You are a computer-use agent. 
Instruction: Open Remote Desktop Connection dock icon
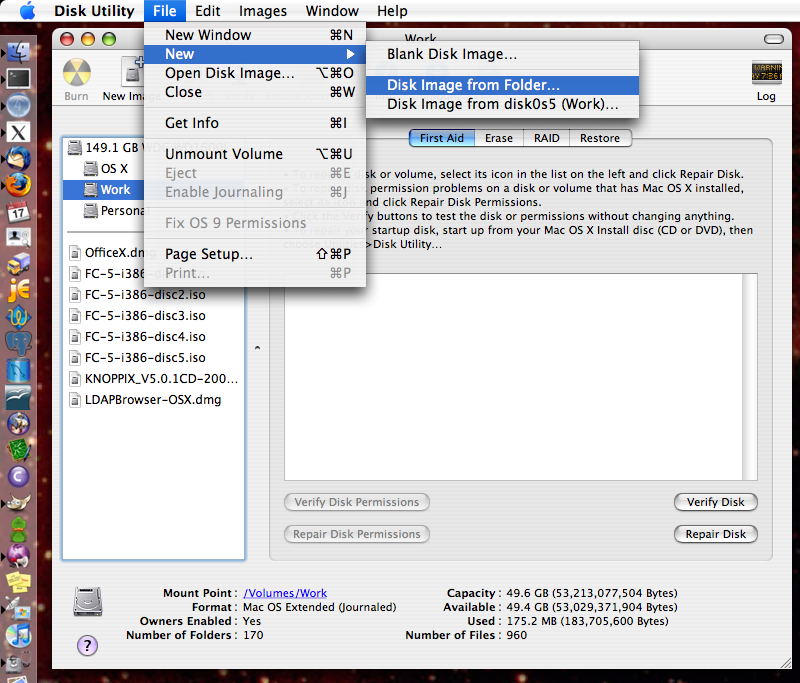click(18, 609)
